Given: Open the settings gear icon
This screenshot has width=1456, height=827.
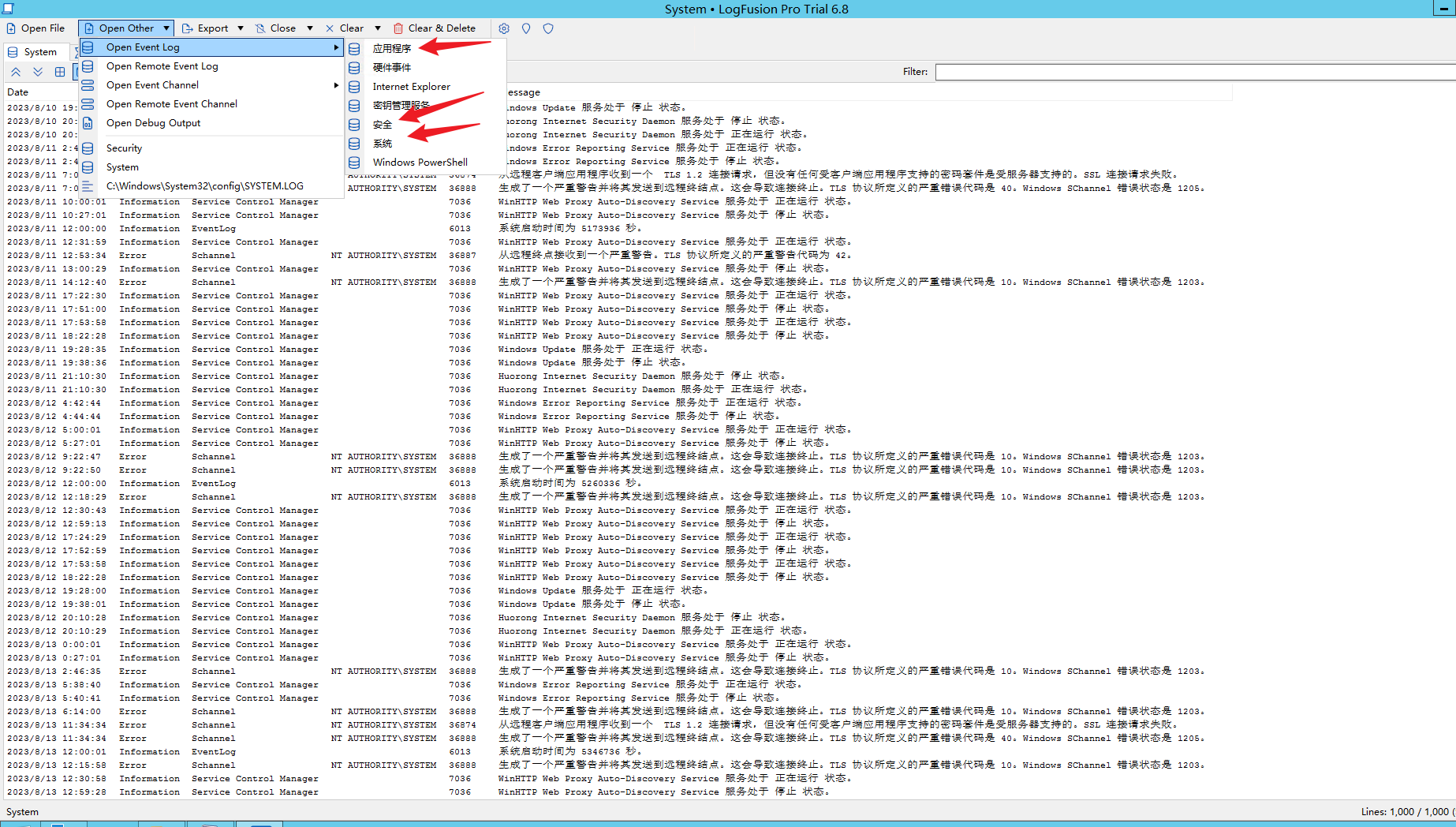Looking at the screenshot, I should point(503,28).
